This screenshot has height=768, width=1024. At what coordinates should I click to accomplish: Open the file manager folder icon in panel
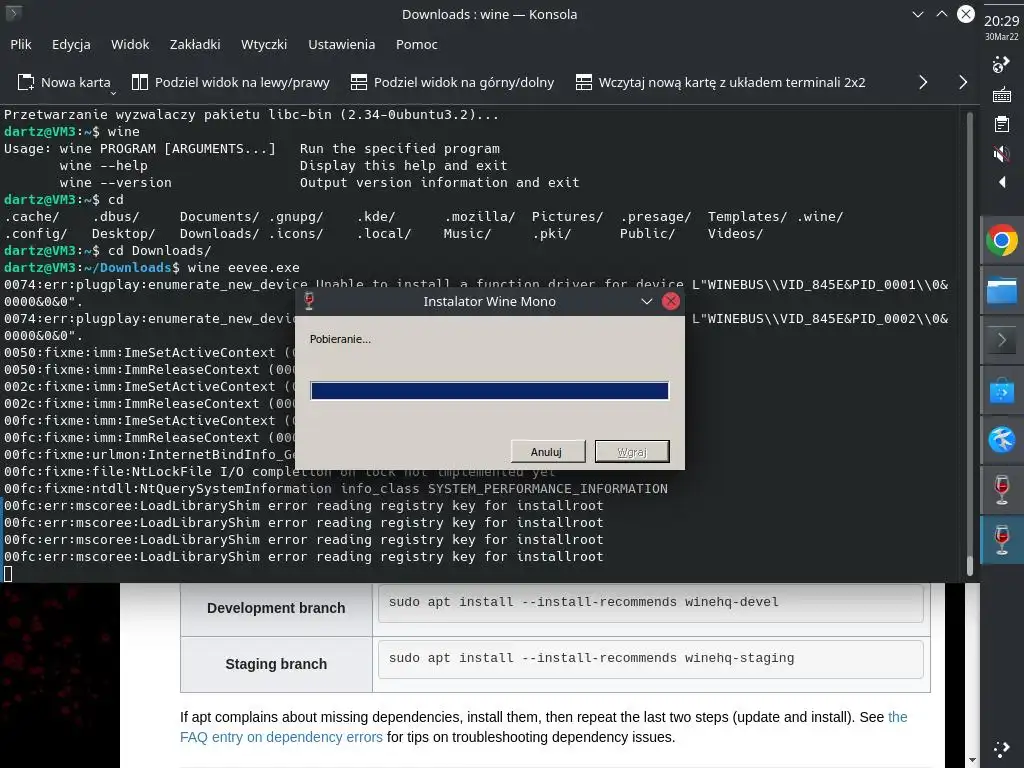(1002, 291)
